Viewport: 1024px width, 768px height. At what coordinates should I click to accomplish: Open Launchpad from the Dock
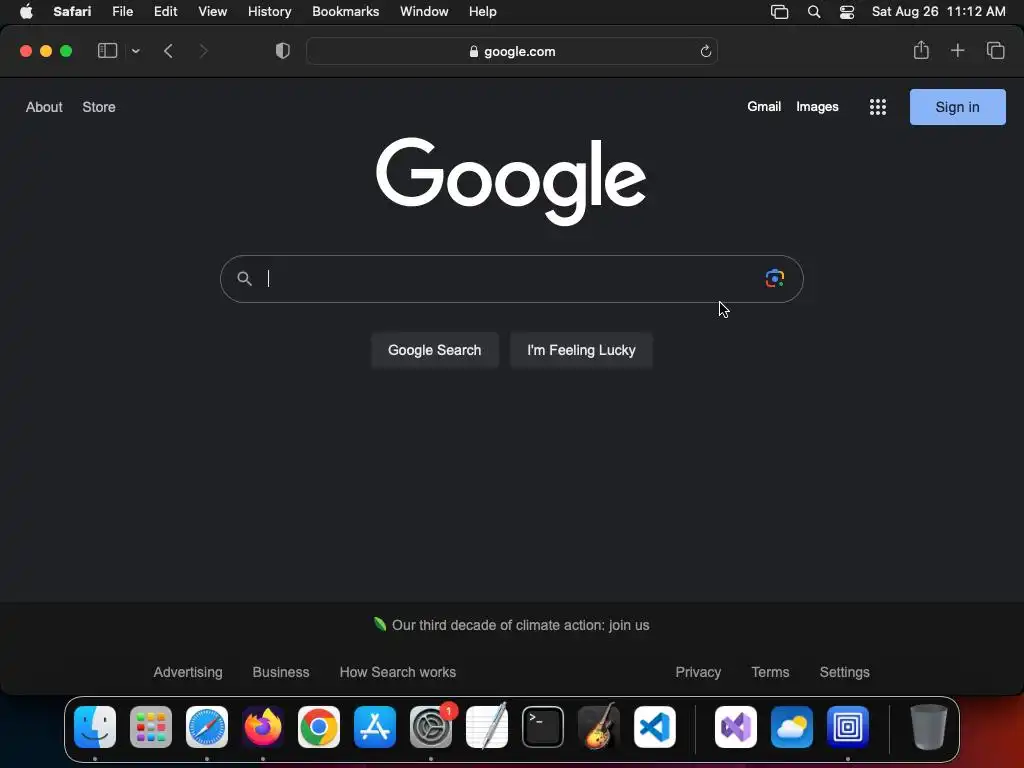[x=151, y=727]
